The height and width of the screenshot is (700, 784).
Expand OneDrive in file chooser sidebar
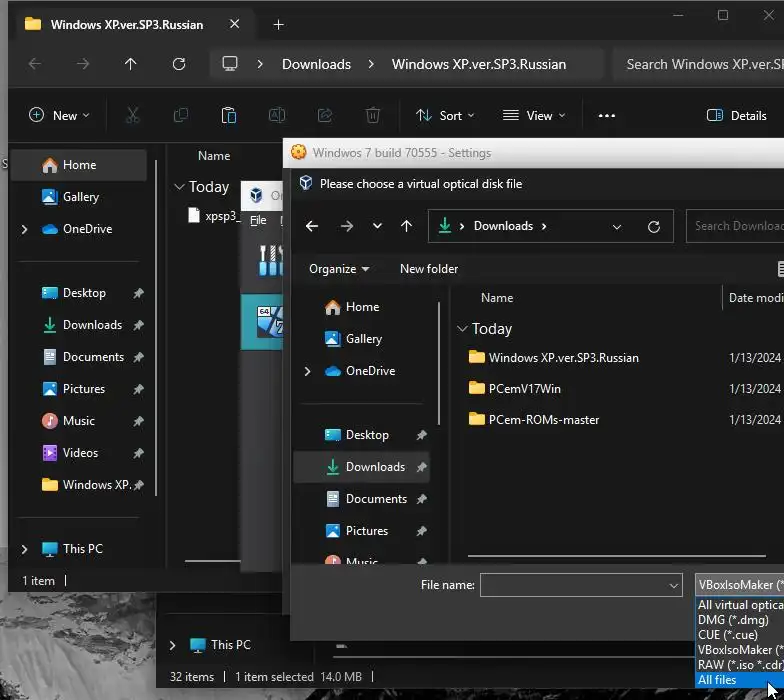307,371
